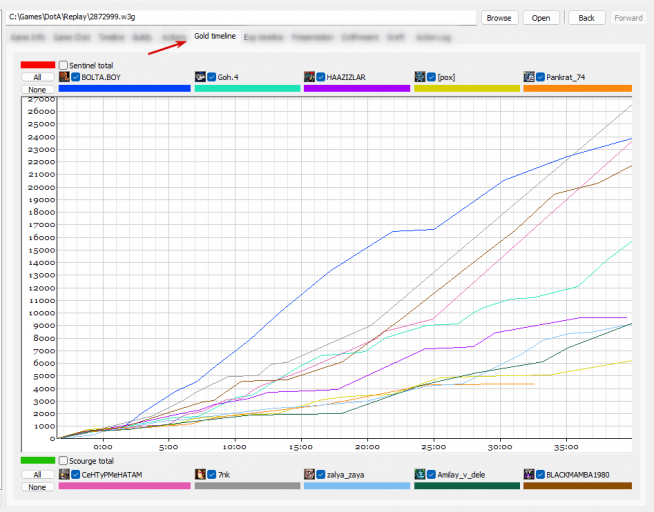Click the greyed-out Forward button
654x512 pixels.
pos(628,18)
